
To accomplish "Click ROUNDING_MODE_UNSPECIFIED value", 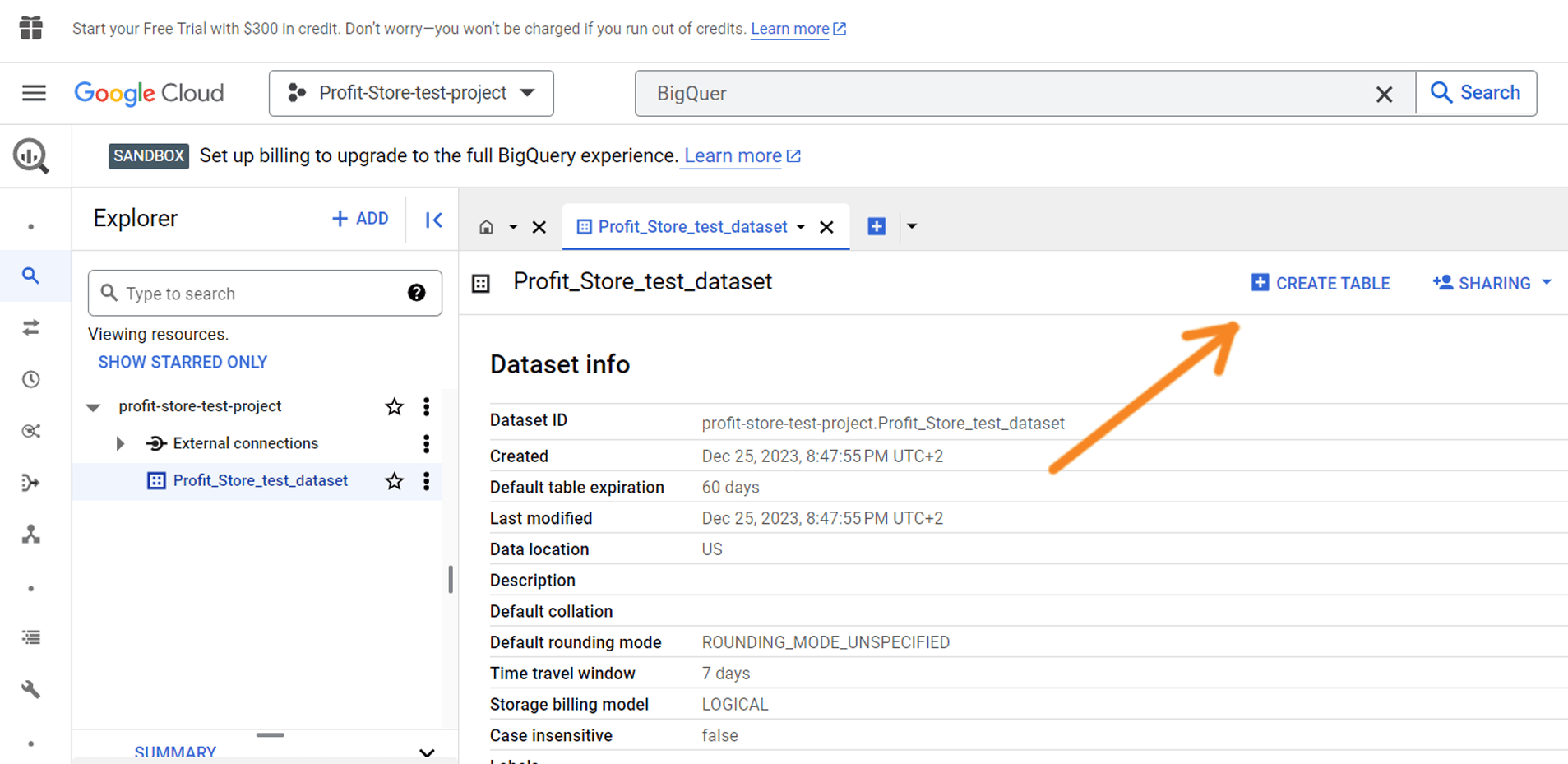I will (826, 642).
